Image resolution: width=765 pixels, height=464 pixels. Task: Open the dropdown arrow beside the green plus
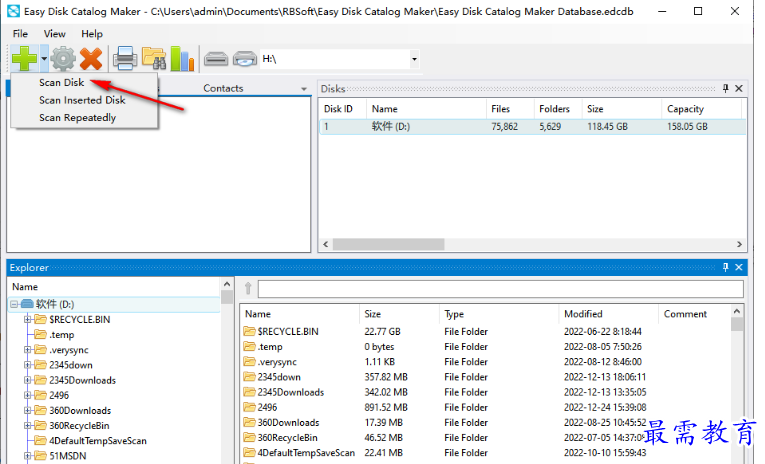pyautogui.click(x=44, y=59)
